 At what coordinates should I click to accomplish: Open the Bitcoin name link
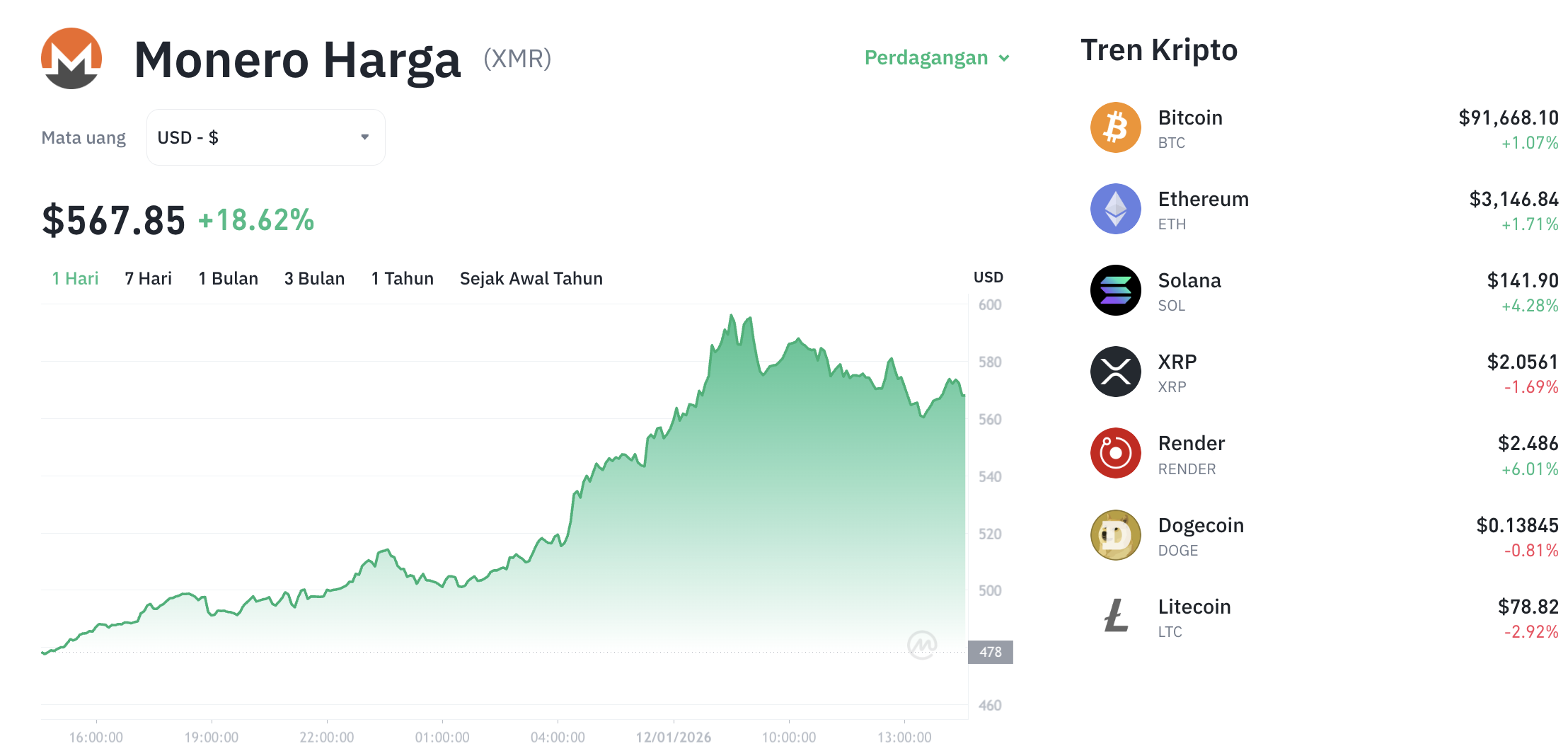coord(1190,117)
